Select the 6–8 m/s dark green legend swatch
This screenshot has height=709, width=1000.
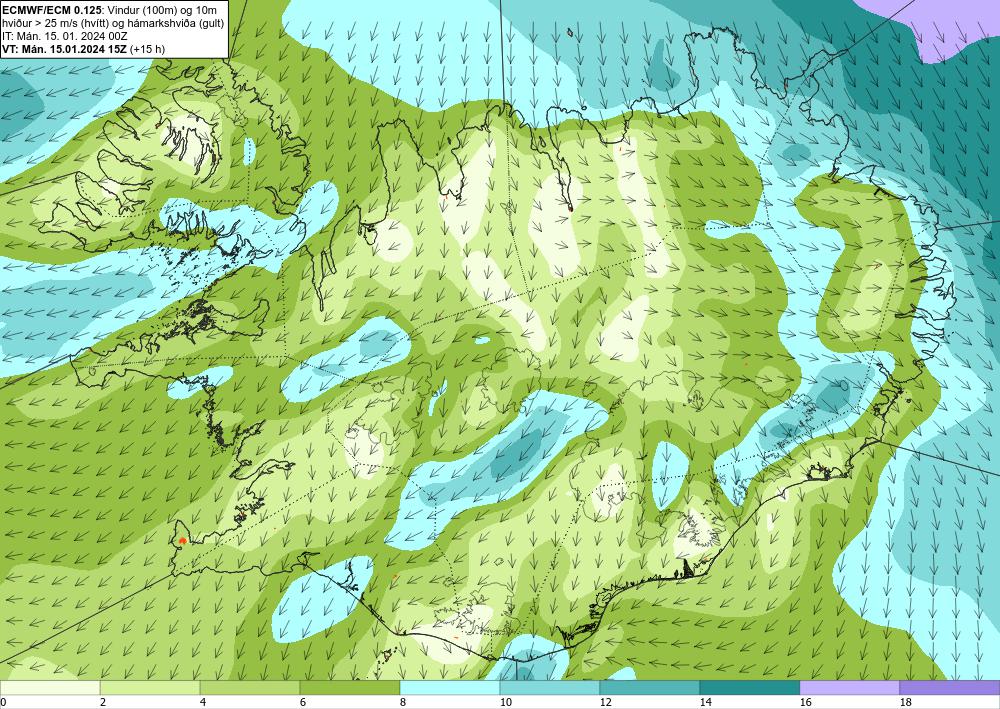[x=349, y=687]
